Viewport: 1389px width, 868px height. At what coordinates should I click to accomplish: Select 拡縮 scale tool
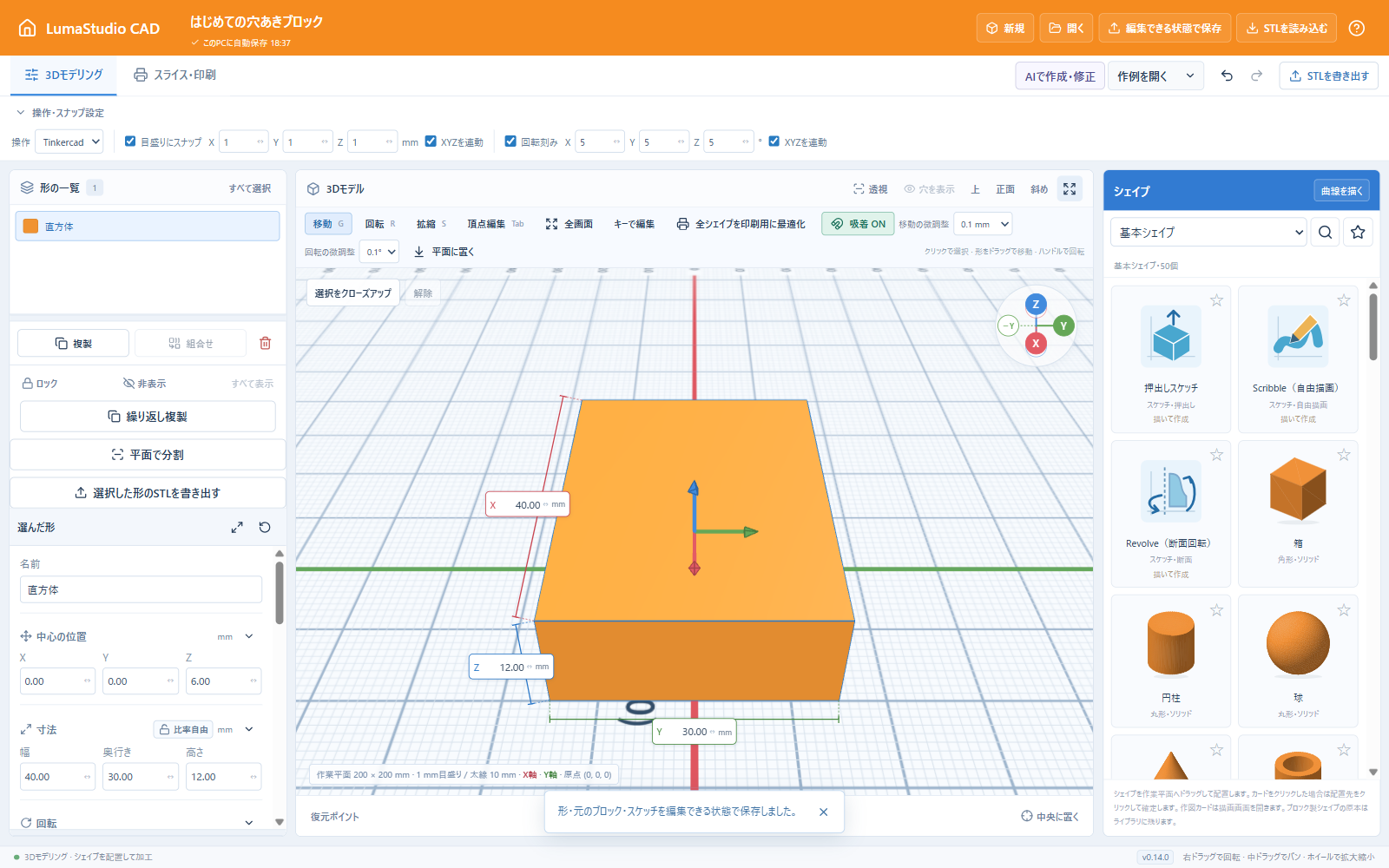431,224
